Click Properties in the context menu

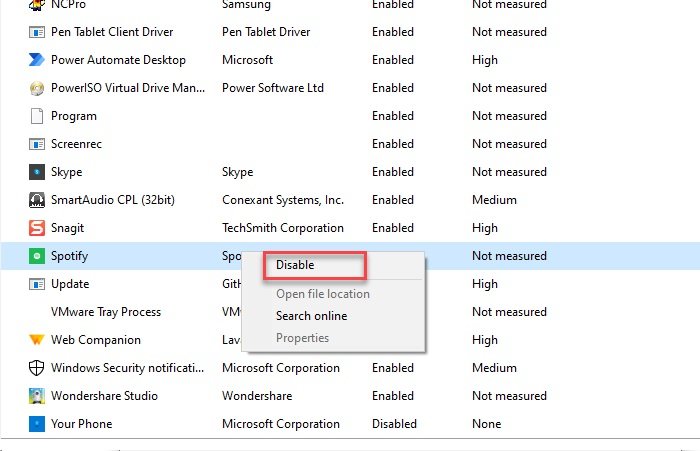(x=302, y=338)
